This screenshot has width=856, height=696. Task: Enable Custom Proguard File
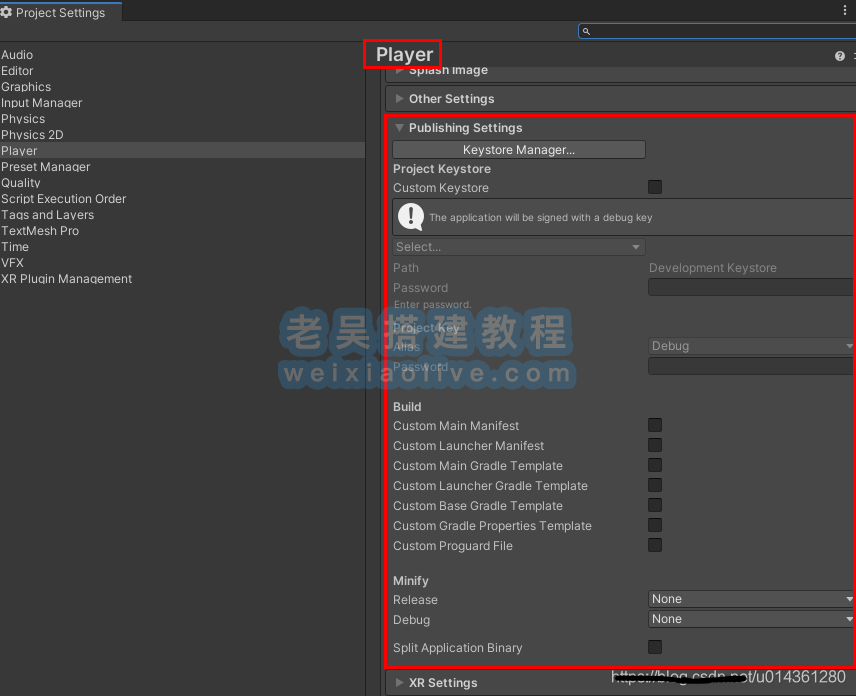click(x=654, y=545)
